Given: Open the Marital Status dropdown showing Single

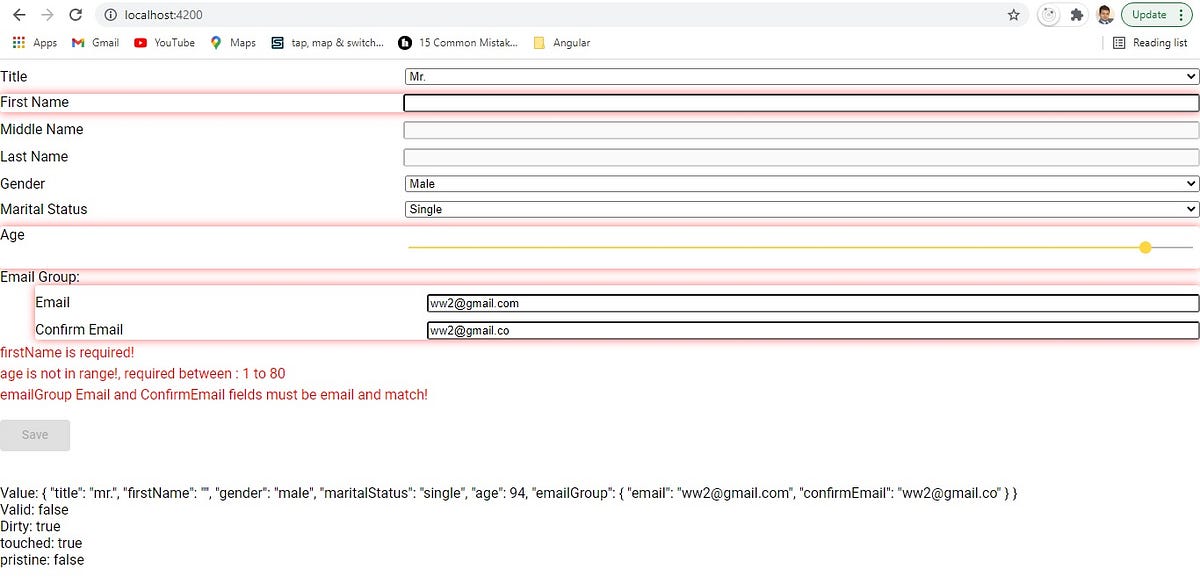Looking at the screenshot, I should point(800,209).
